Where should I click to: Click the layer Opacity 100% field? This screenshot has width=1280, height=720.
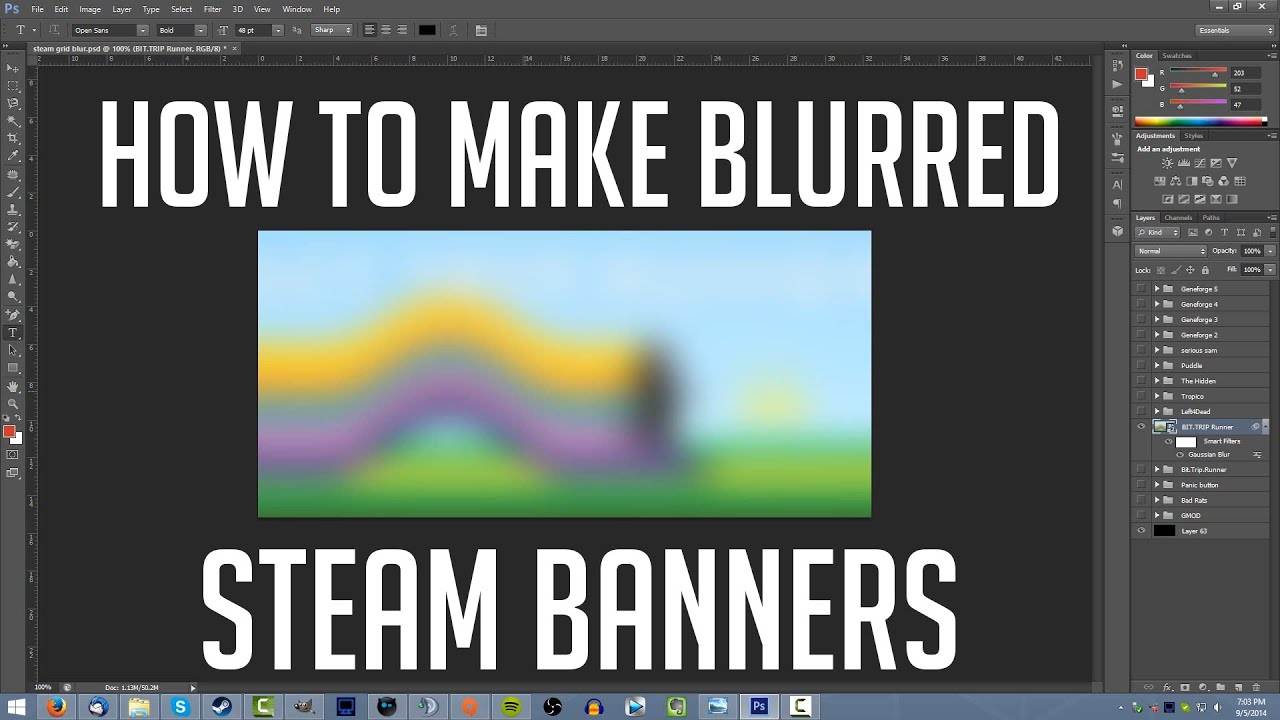(1252, 251)
